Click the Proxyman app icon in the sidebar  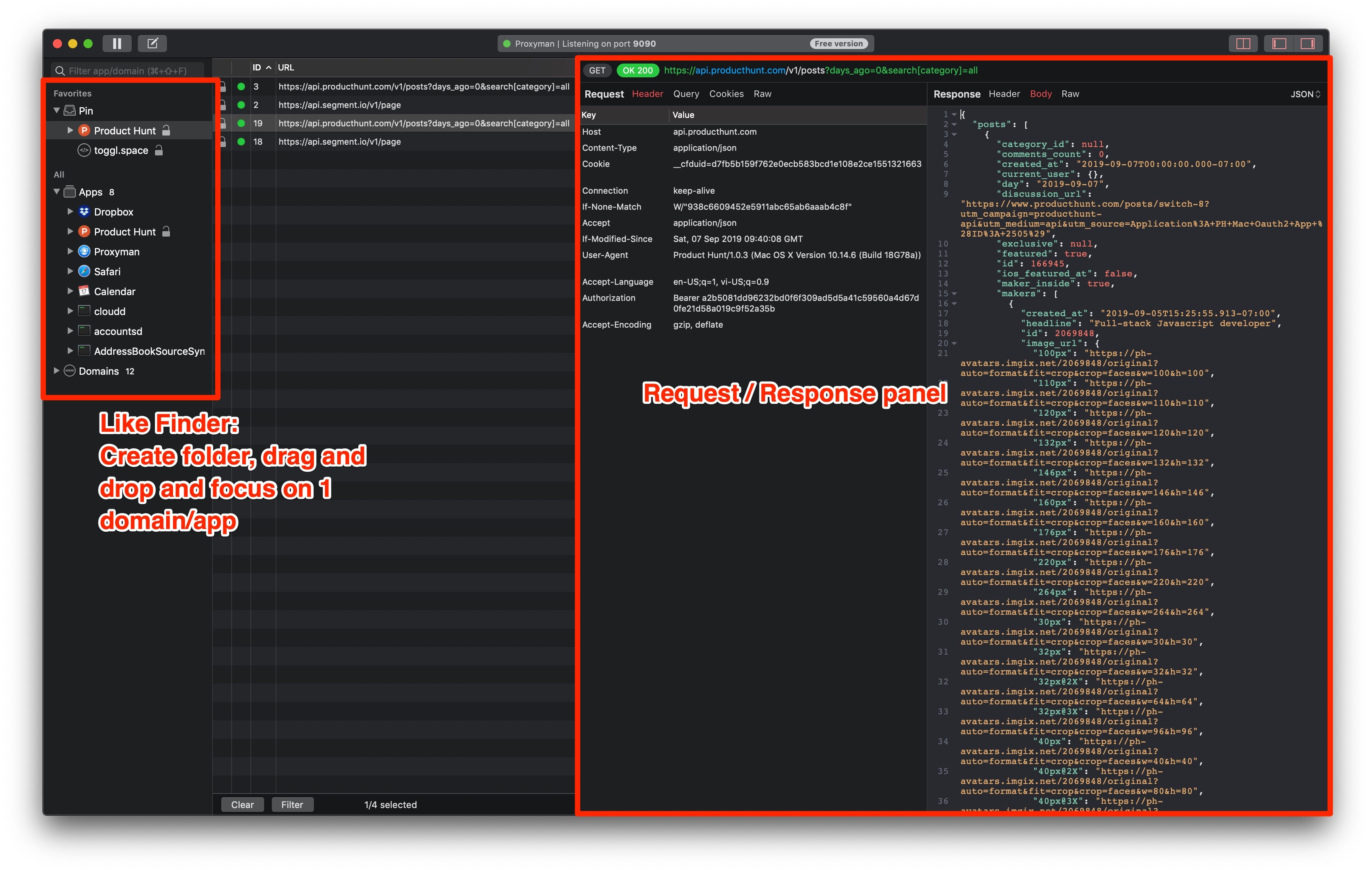[84, 251]
